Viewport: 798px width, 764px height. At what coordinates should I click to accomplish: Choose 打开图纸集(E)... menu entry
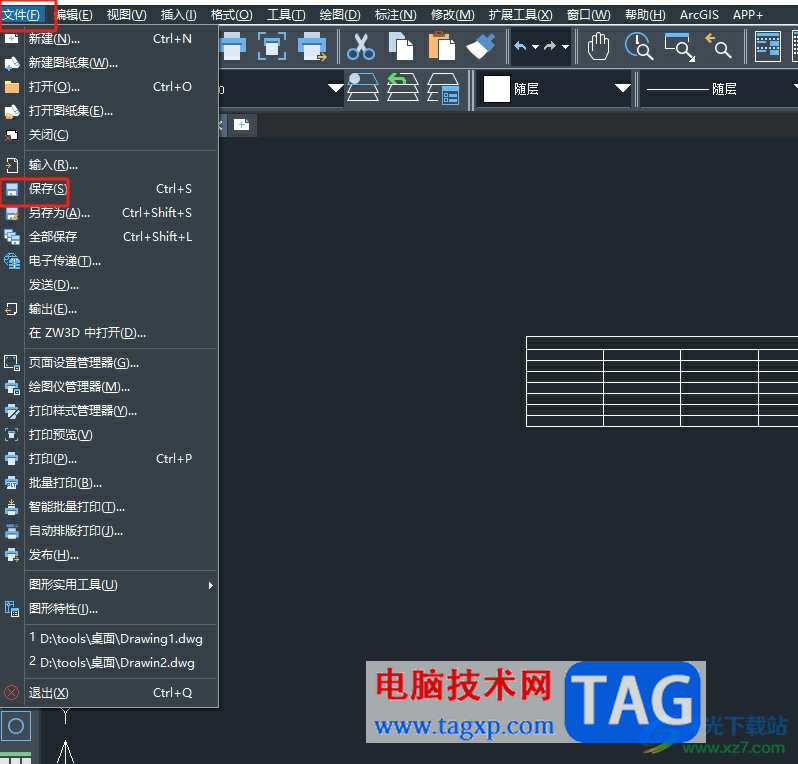click(110, 111)
